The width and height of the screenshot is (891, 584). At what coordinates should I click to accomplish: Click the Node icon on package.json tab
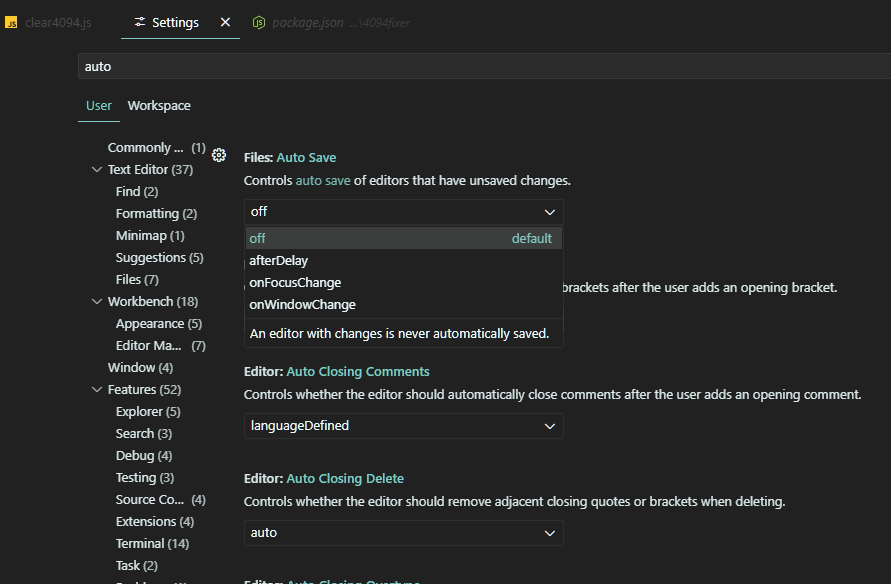pyautogui.click(x=259, y=22)
